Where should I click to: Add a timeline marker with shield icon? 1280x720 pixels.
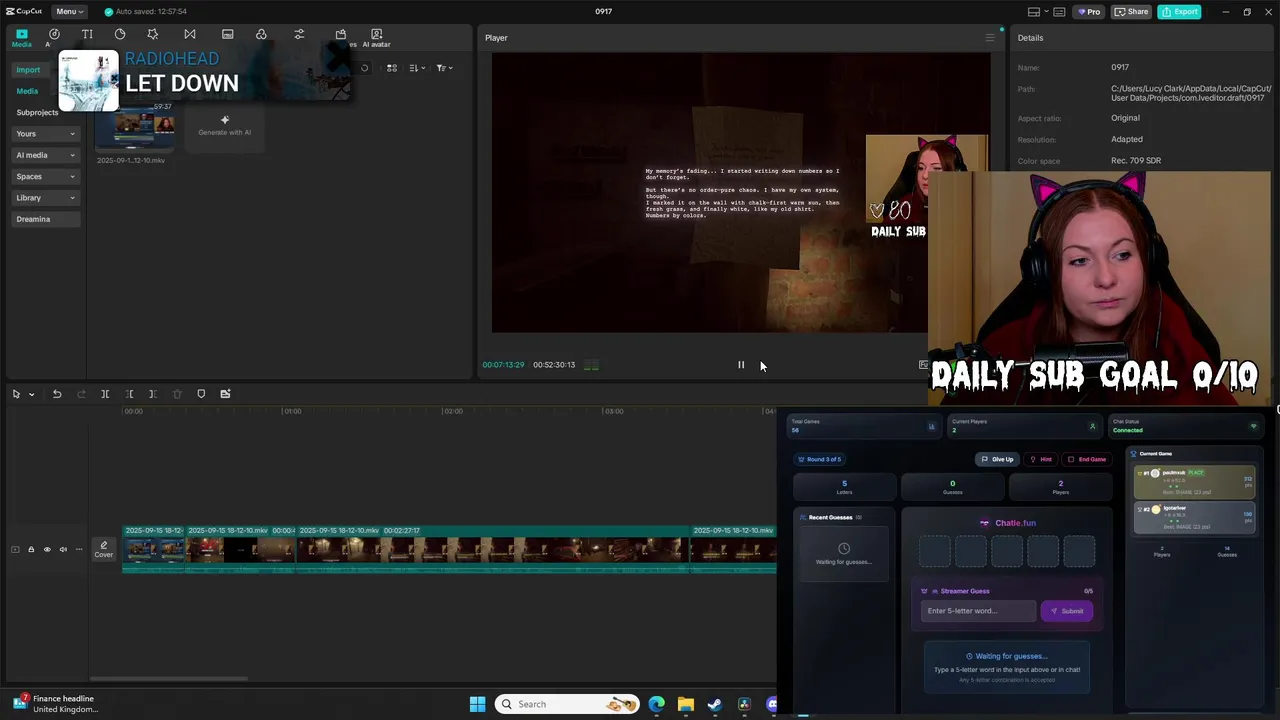[201, 394]
